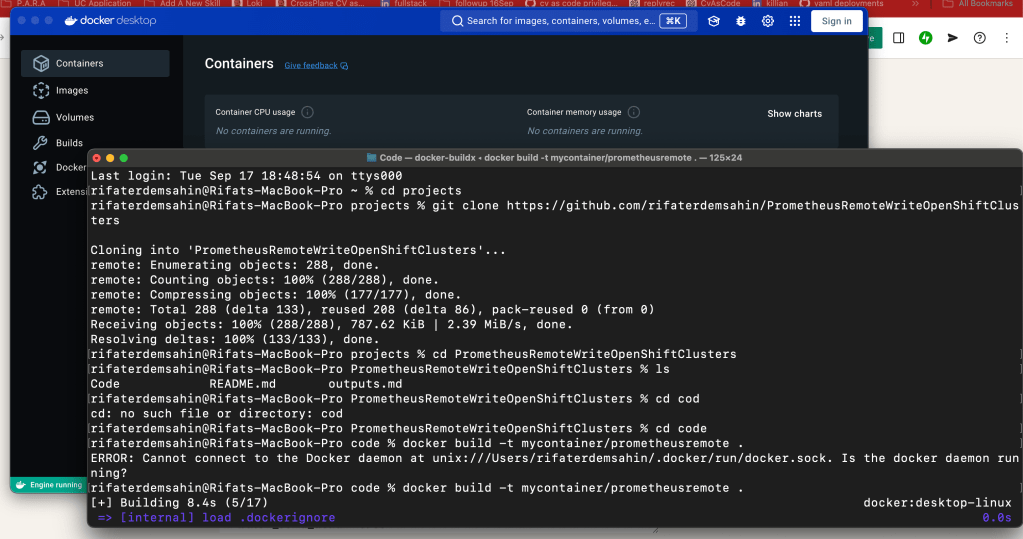Open Docker Desktop settings gear
This screenshot has width=1023, height=539.
click(768, 21)
